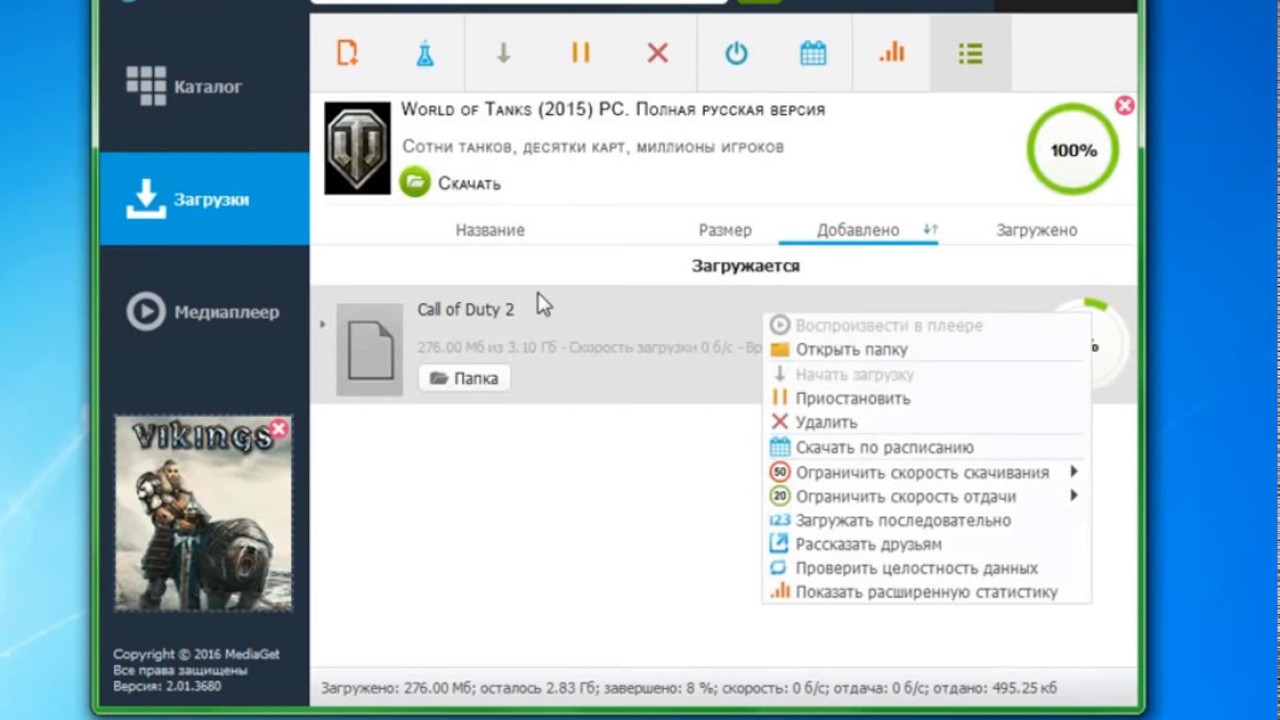
Task: Click the Скачать button for World of Tanks
Action: (x=450, y=183)
